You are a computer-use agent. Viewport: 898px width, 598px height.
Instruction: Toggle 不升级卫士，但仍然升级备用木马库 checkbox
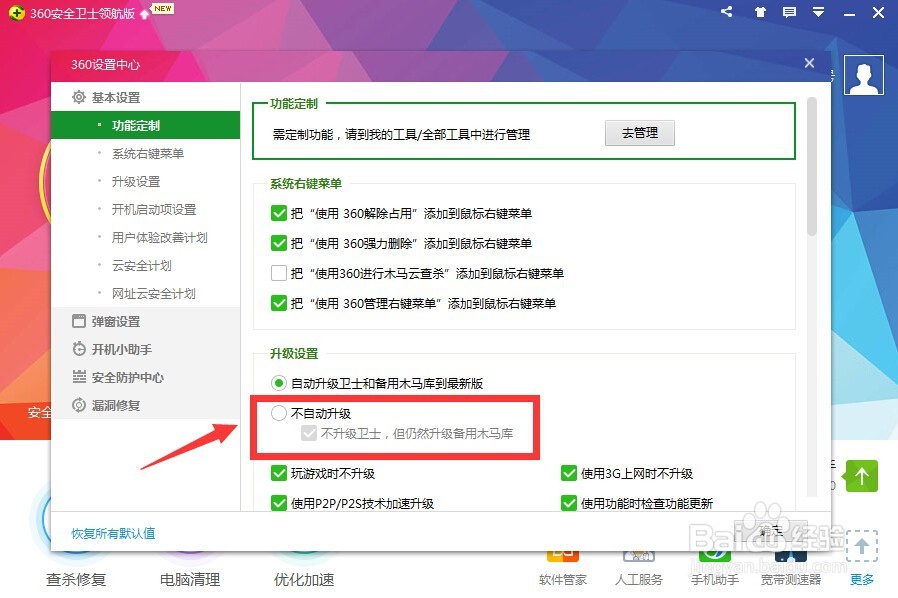[309, 433]
